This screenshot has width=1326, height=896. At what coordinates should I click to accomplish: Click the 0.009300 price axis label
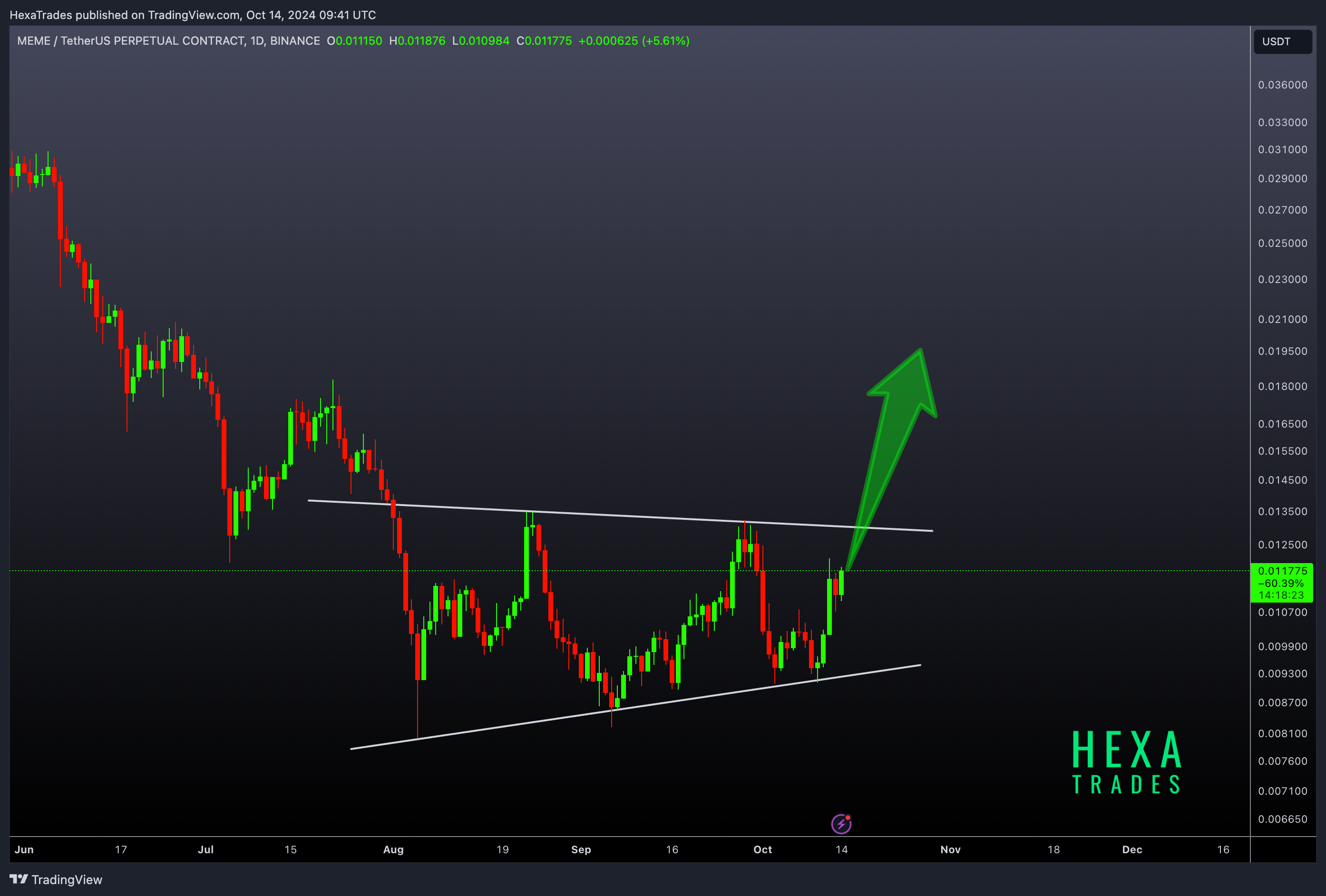click(1283, 674)
